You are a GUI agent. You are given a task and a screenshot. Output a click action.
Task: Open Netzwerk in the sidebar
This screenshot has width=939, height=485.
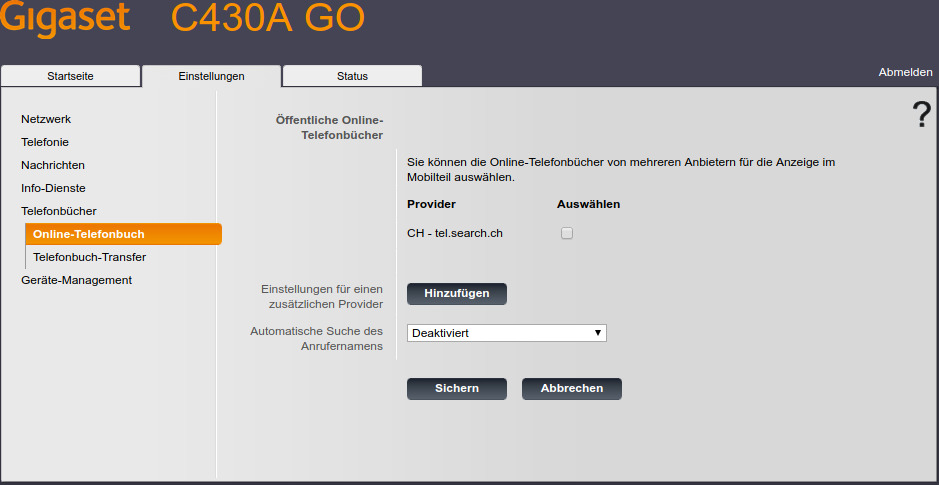46,119
